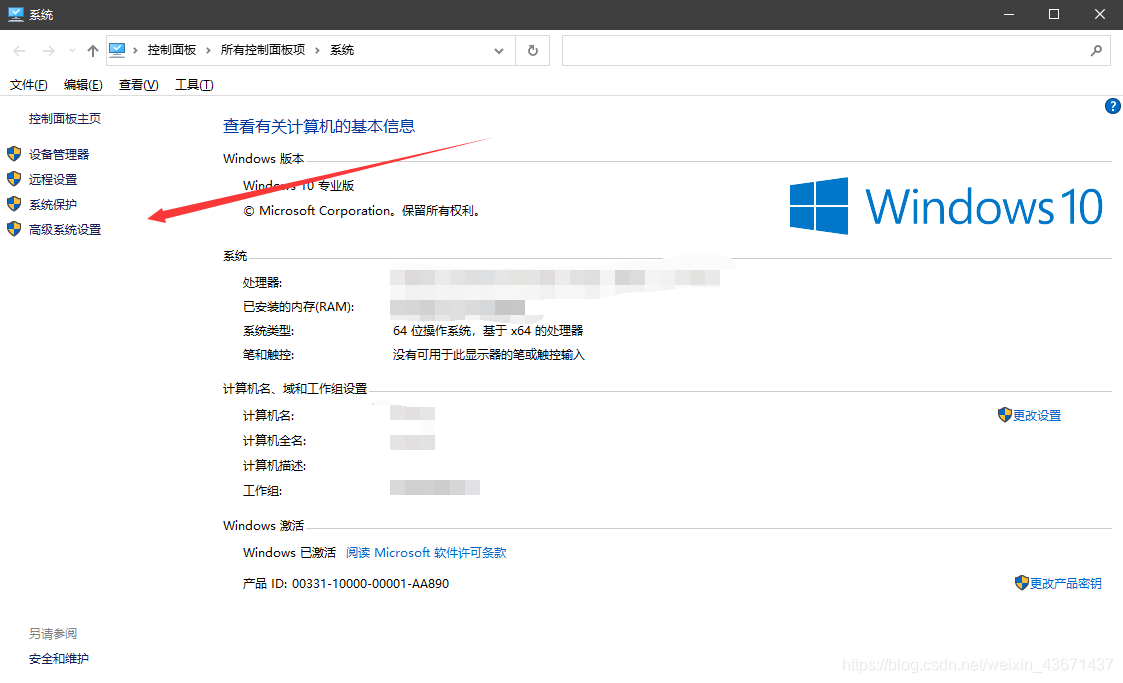This screenshot has width=1123, height=683.
Task: Select 没有可用于此显示器的笔或触控输入 text
Action: pyautogui.click(x=488, y=355)
